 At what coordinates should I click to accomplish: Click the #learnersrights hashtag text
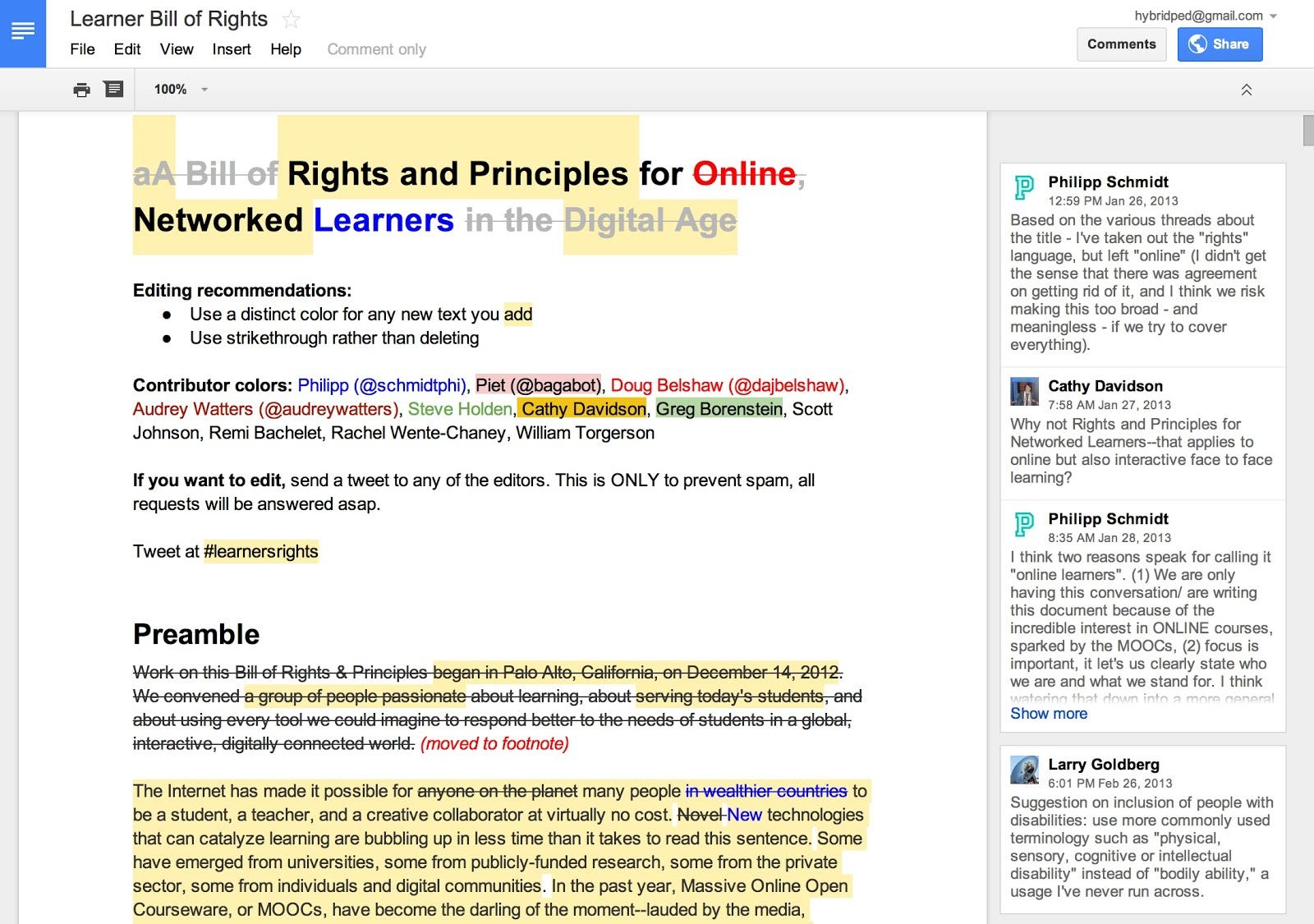point(261,551)
